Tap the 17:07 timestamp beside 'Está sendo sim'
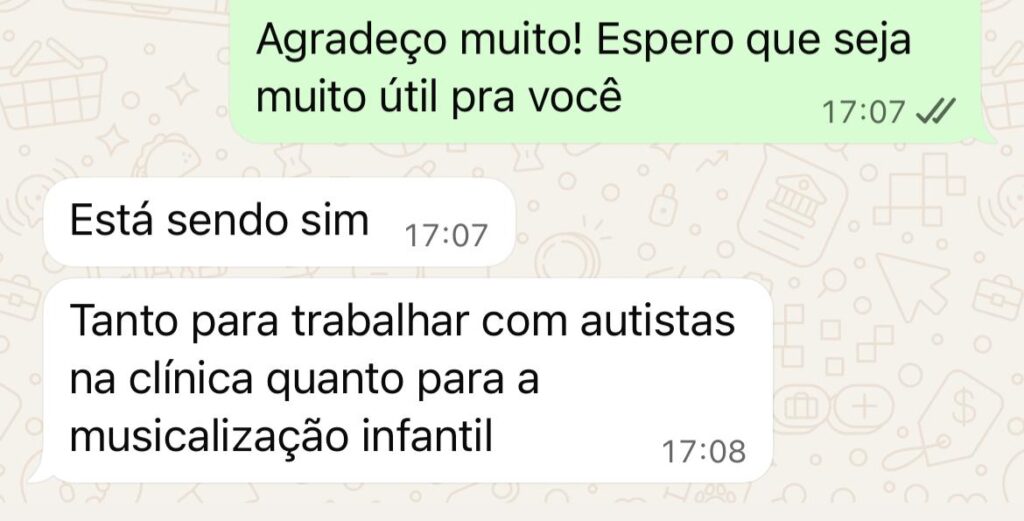The height and width of the screenshot is (521, 1024). click(447, 235)
